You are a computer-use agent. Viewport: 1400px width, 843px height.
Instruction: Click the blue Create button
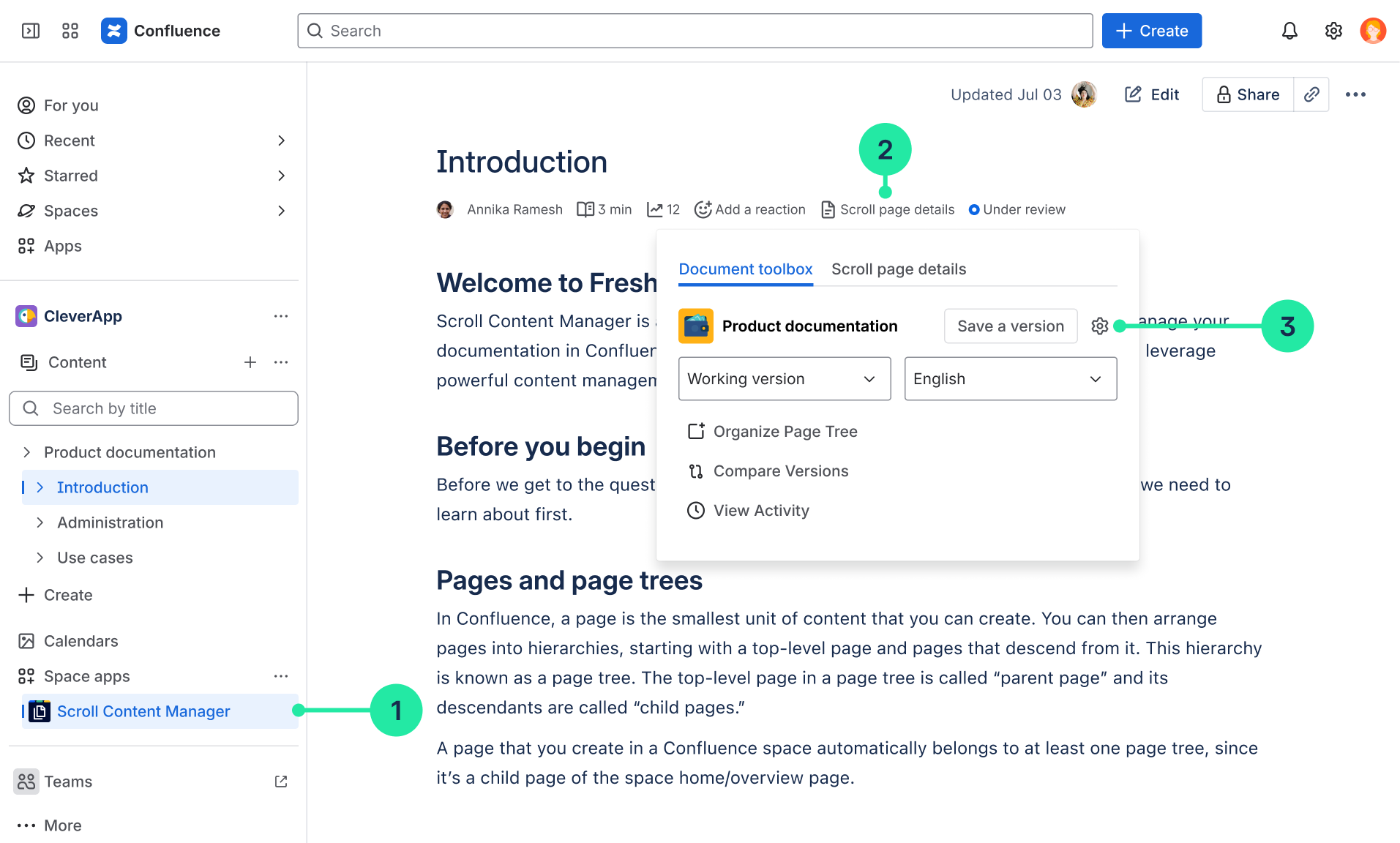pyautogui.click(x=1151, y=31)
